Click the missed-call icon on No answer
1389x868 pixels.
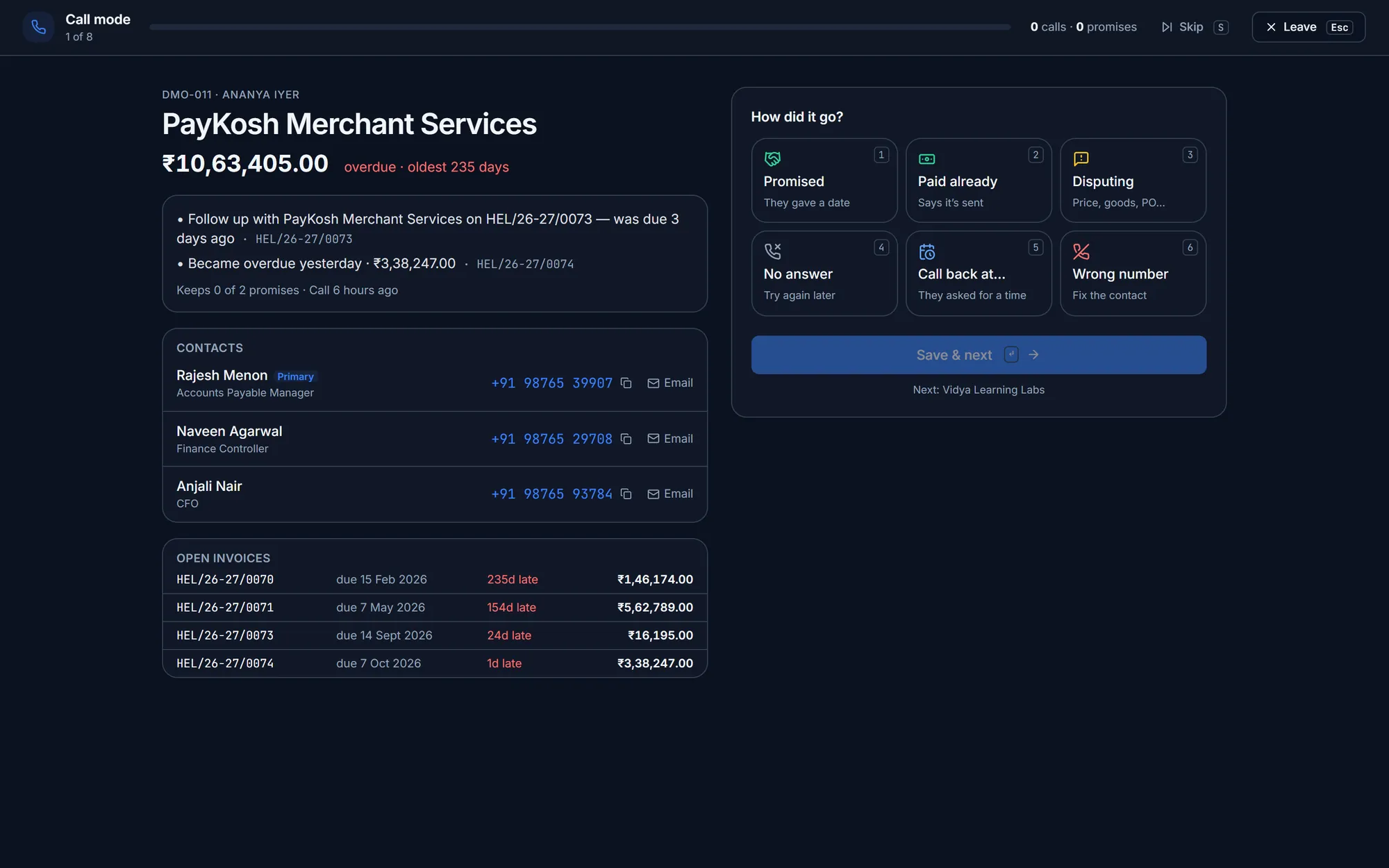[772, 251]
